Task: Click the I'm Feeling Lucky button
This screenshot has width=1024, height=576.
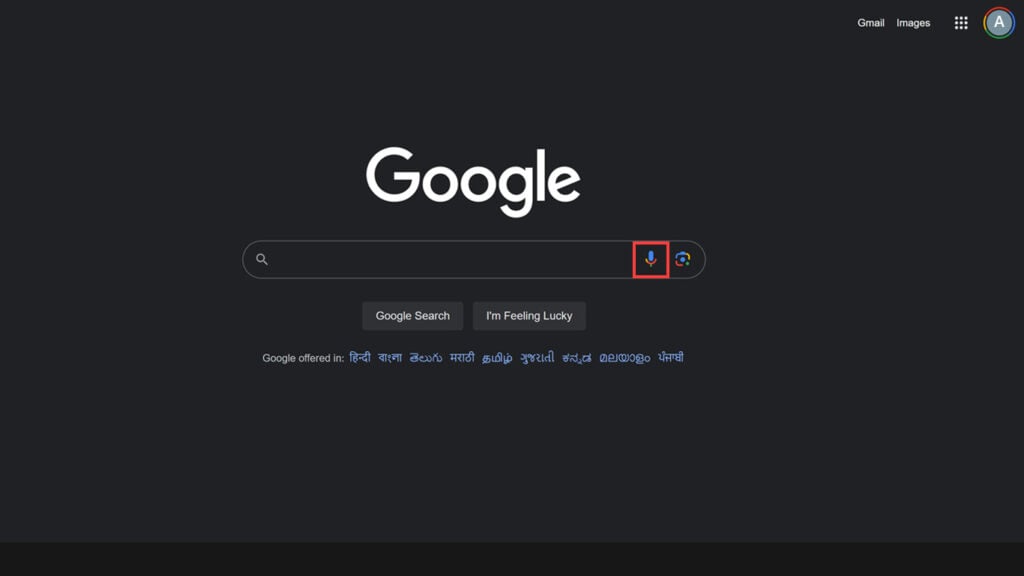Action: [529, 316]
